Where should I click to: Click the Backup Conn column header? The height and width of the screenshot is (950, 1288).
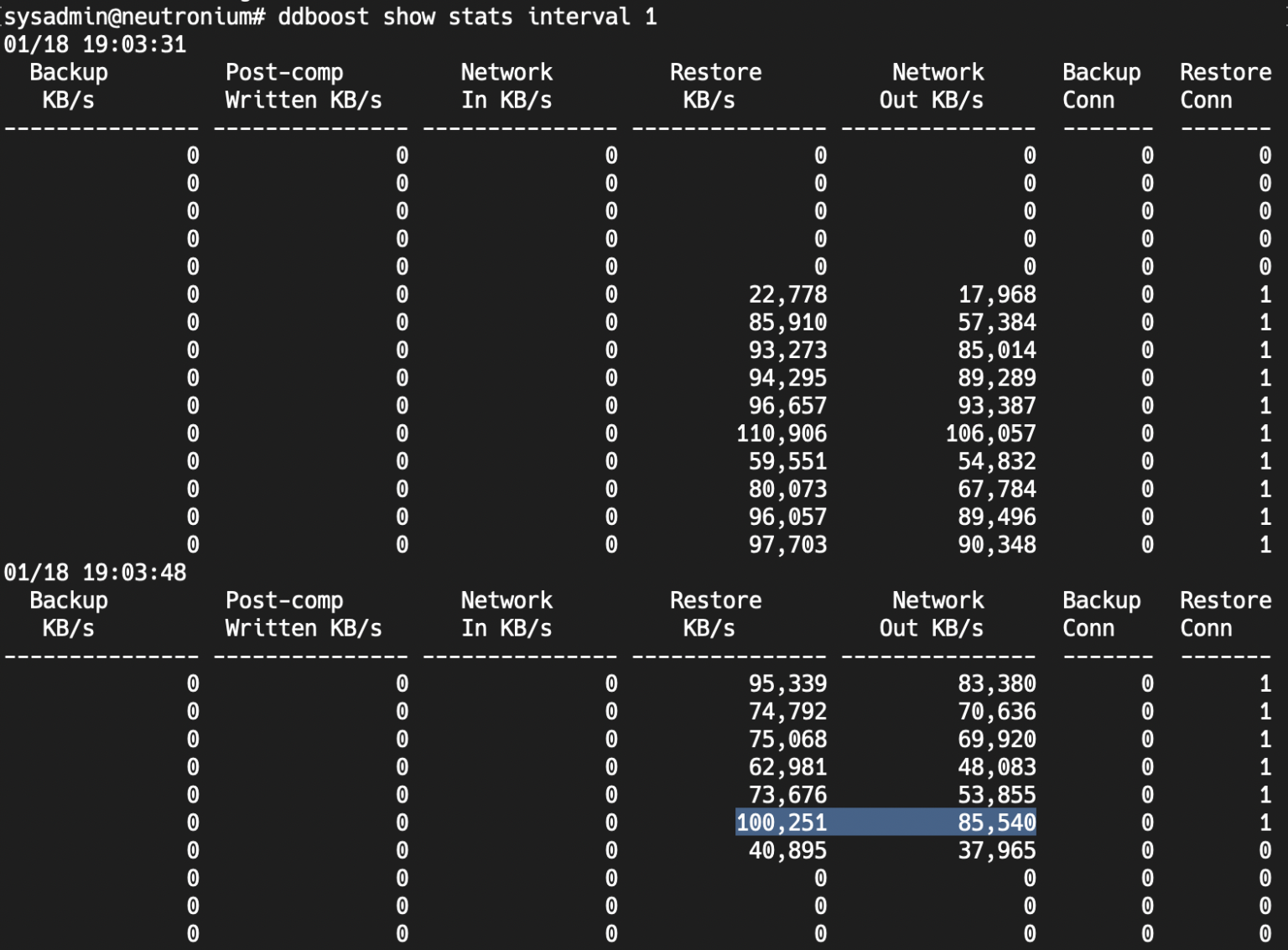1101,86
